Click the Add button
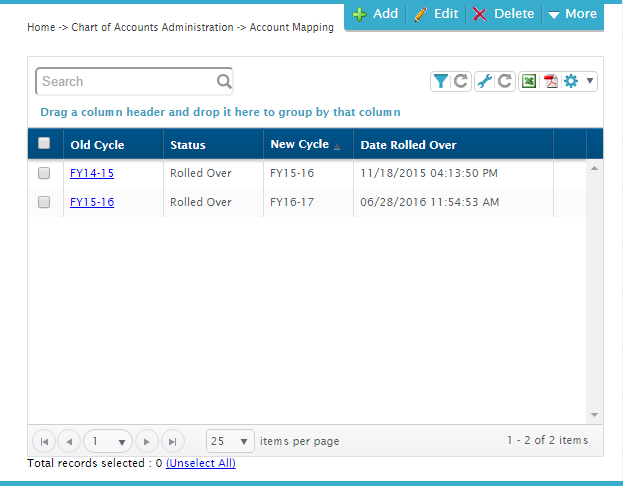The height and width of the screenshot is (486, 623). pyautogui.click(x=375, y=14)
